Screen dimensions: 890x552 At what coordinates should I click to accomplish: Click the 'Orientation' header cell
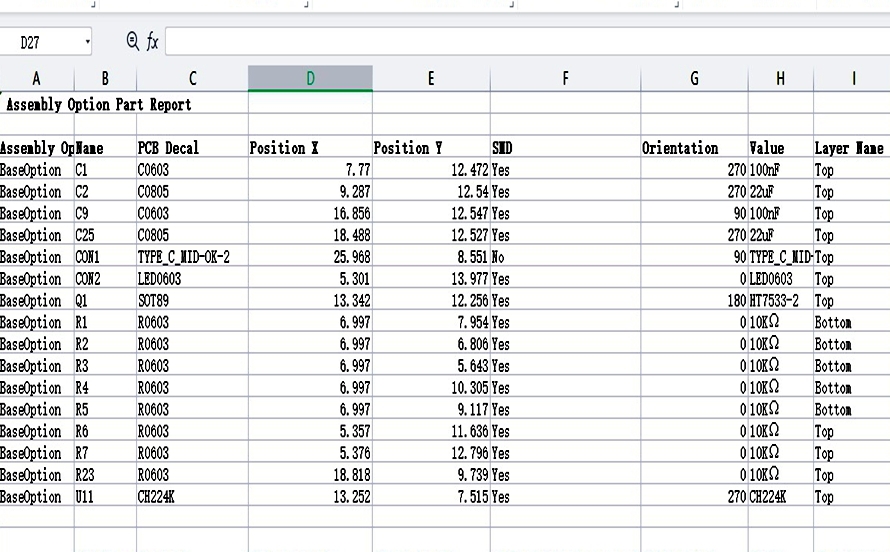coord(680,148)
